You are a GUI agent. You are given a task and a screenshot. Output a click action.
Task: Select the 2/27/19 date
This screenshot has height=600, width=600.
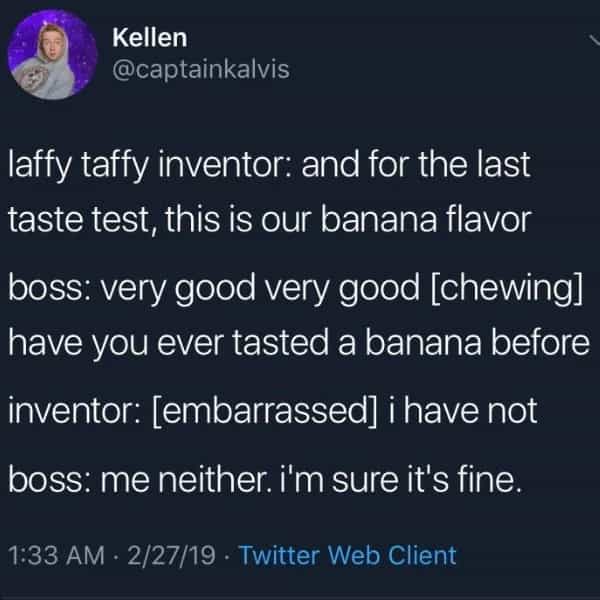point(169,553)
